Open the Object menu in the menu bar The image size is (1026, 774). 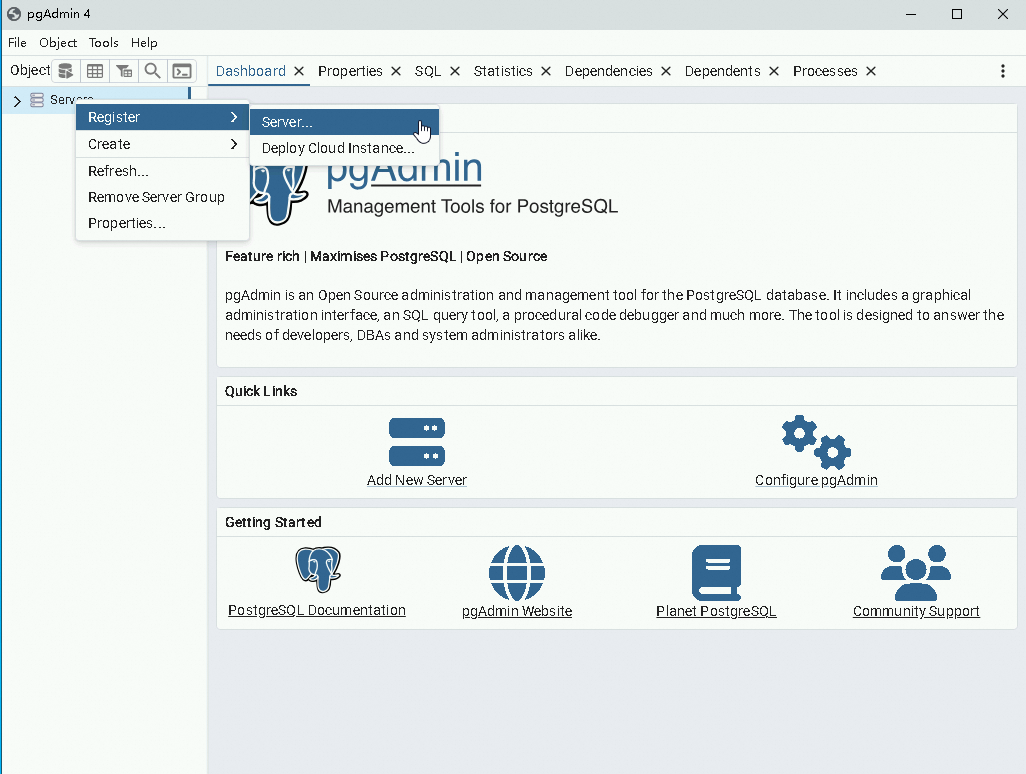point(57,42)
